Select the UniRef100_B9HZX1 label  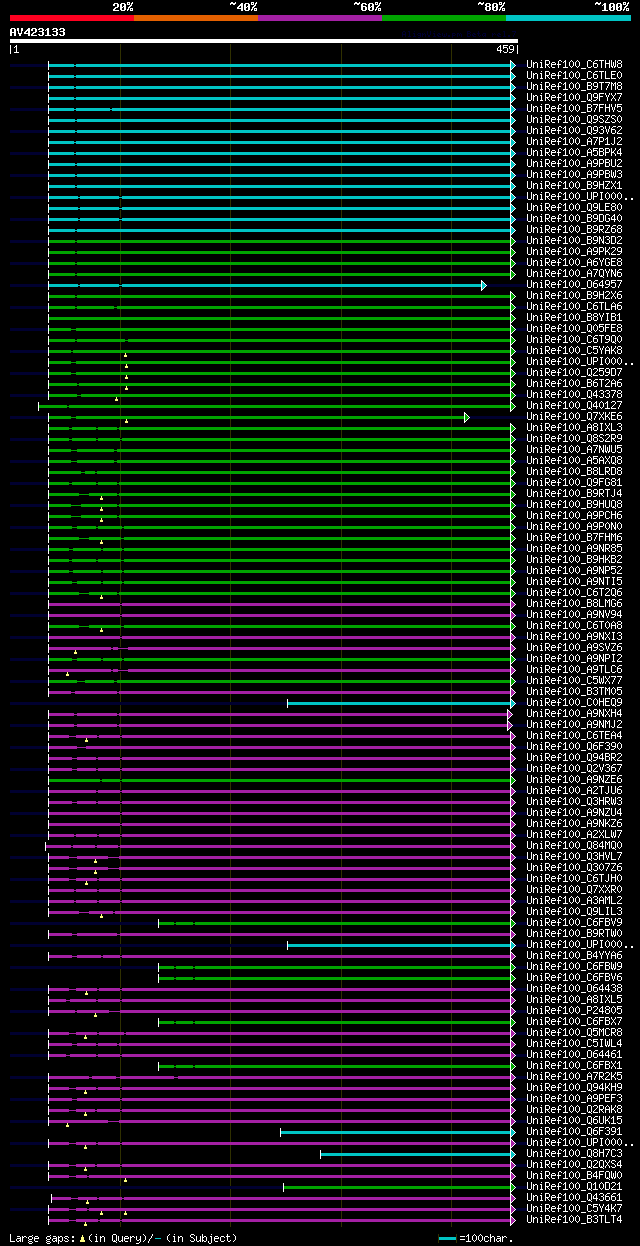click(x=574, y=185)
